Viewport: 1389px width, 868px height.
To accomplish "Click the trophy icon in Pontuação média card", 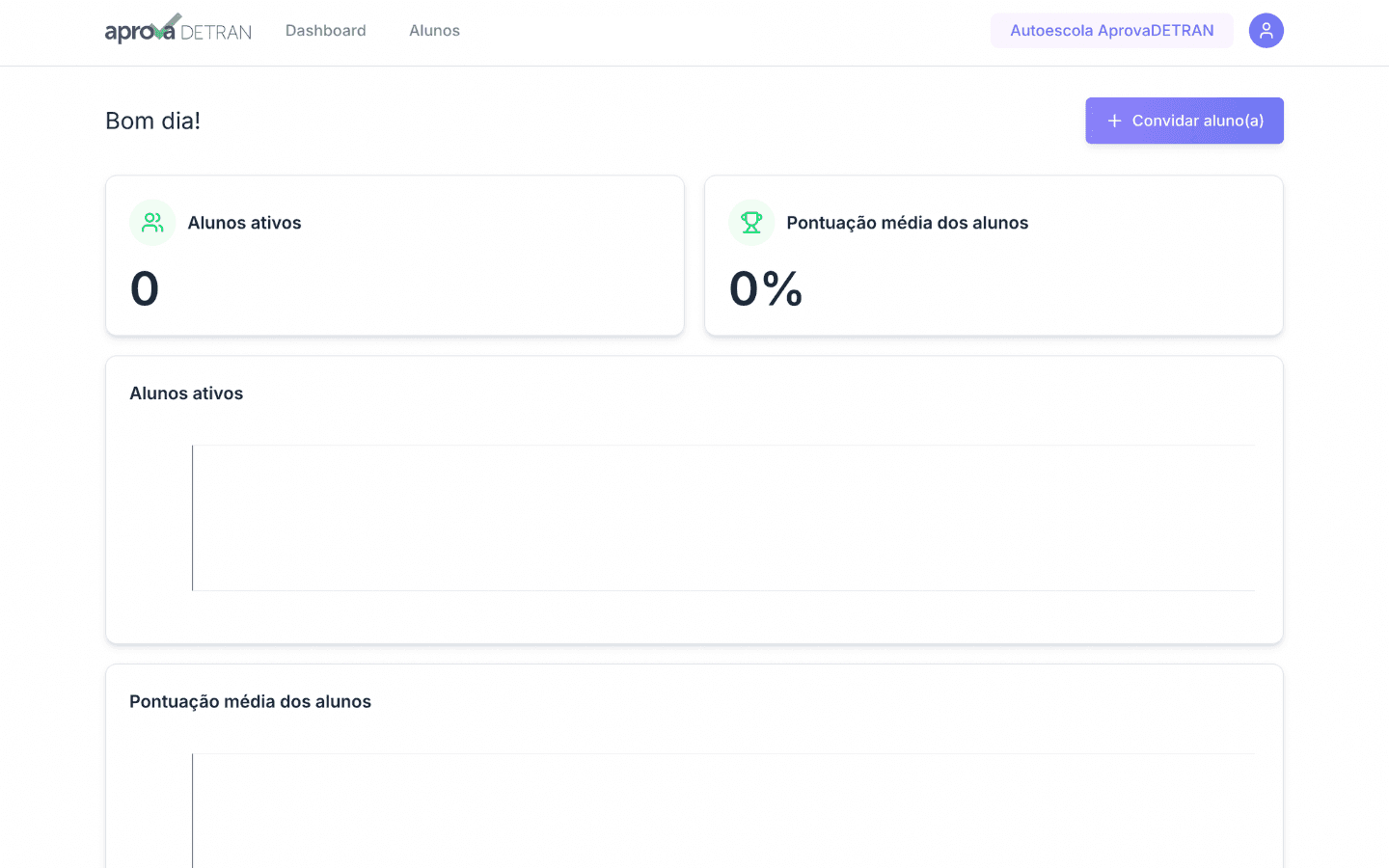I will point(751,223).
